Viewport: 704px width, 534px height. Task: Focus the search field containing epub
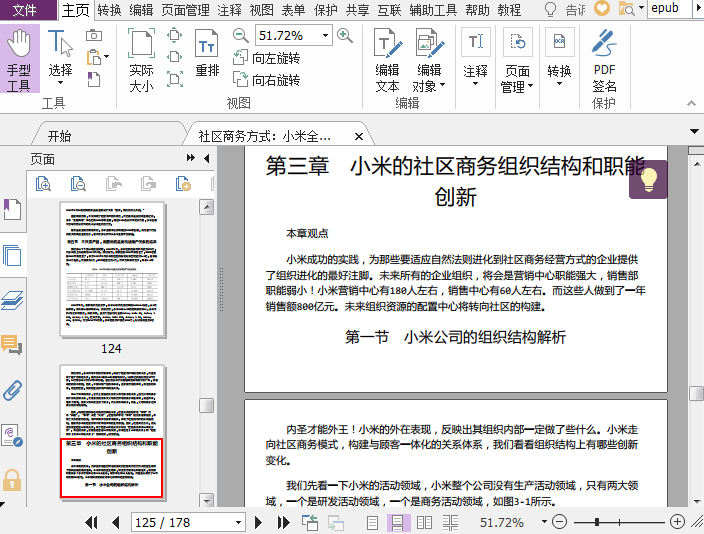pyautogui.click(x=670, y=9)
